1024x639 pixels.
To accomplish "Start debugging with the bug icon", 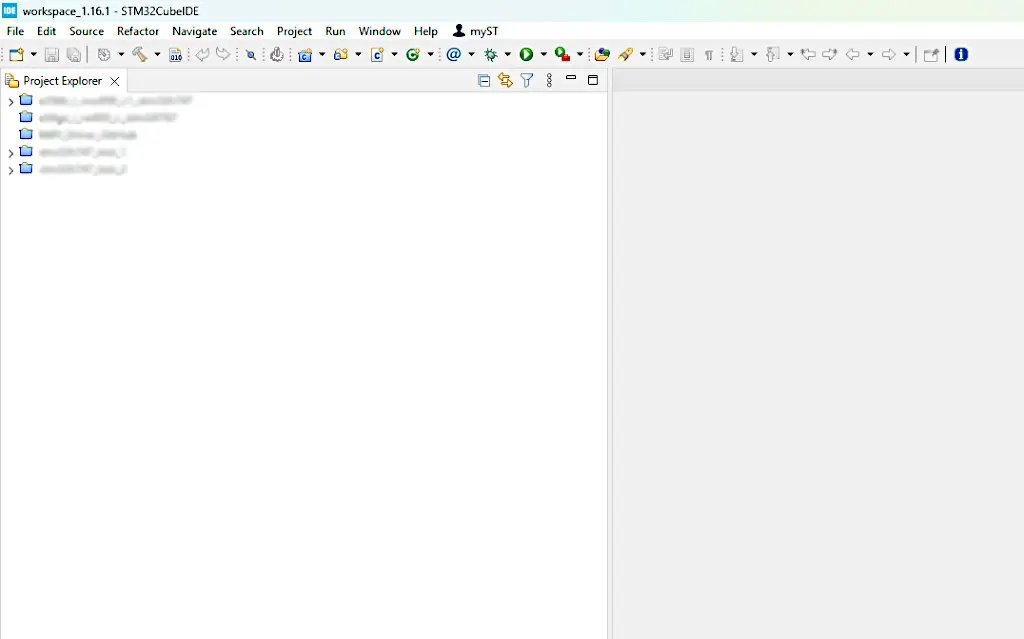I will click(490, 55).
